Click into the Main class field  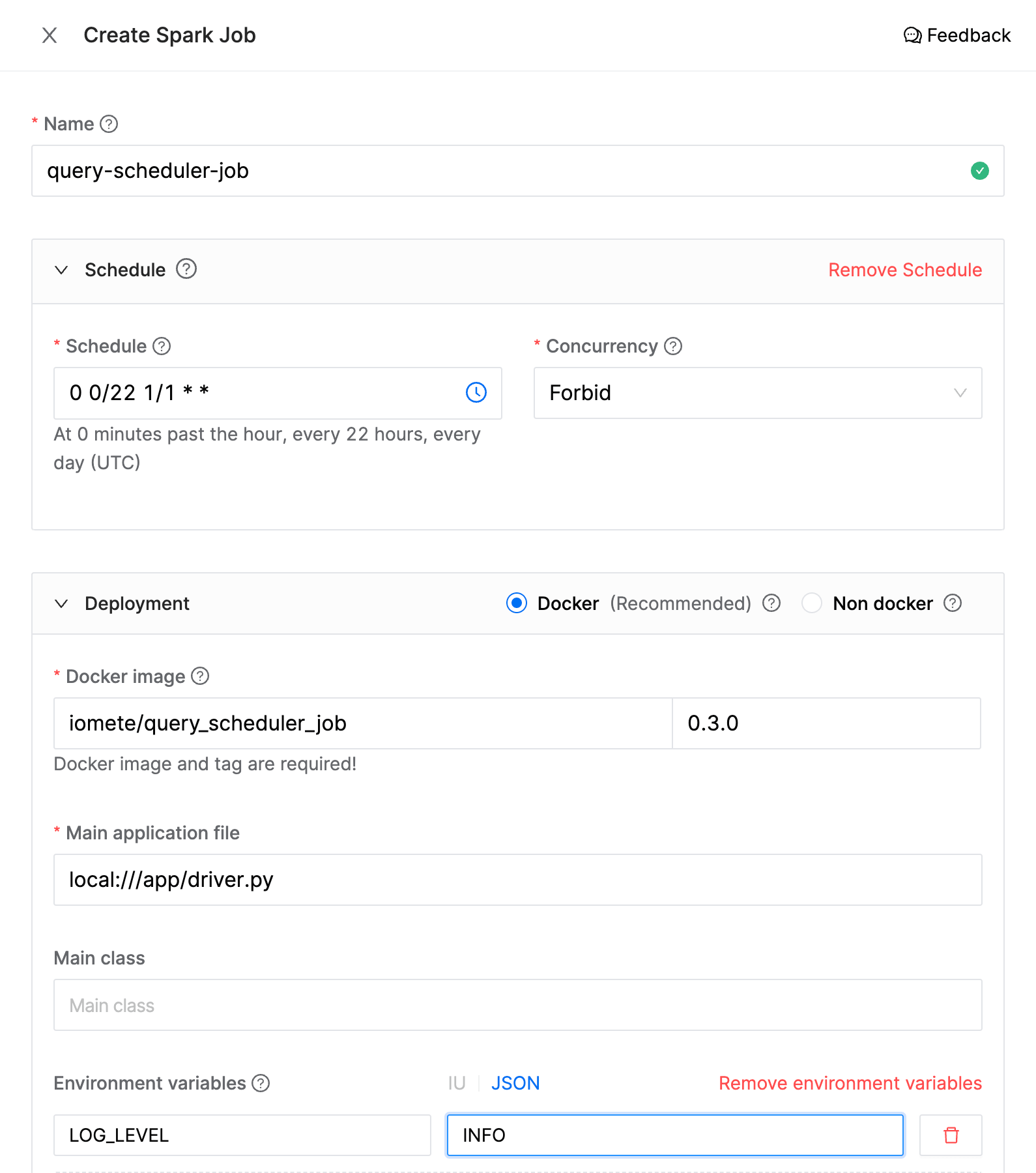[517, 1005]
